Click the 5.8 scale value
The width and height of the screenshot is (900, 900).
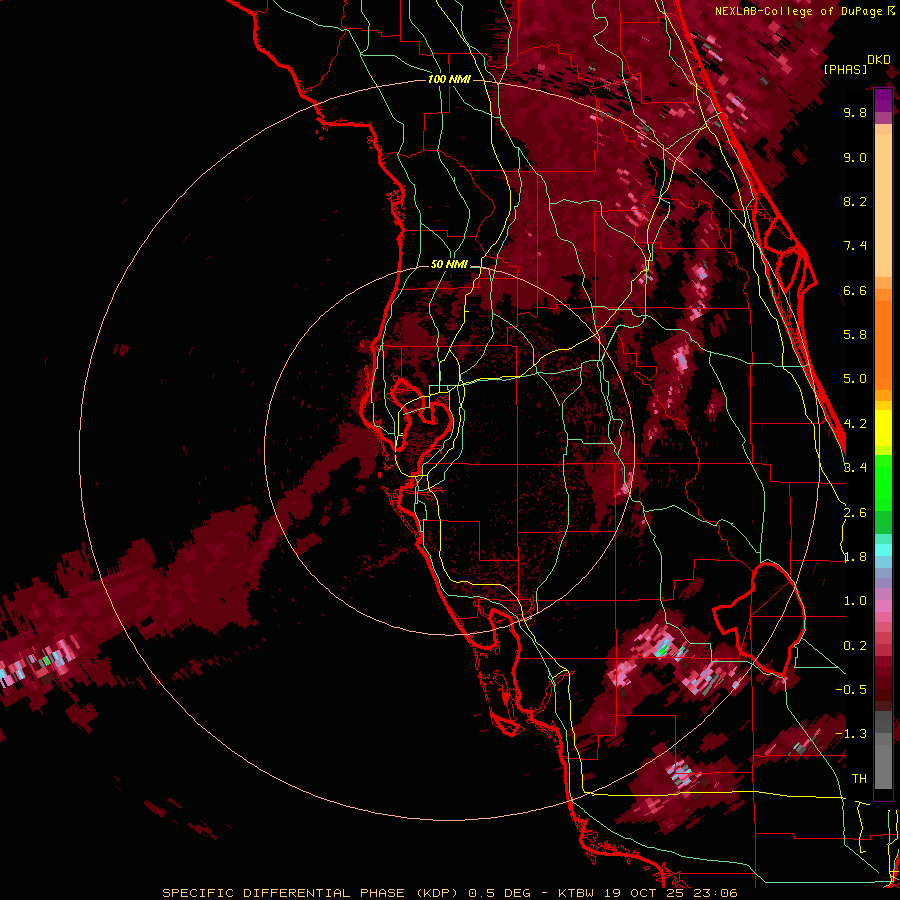point(855,334)
